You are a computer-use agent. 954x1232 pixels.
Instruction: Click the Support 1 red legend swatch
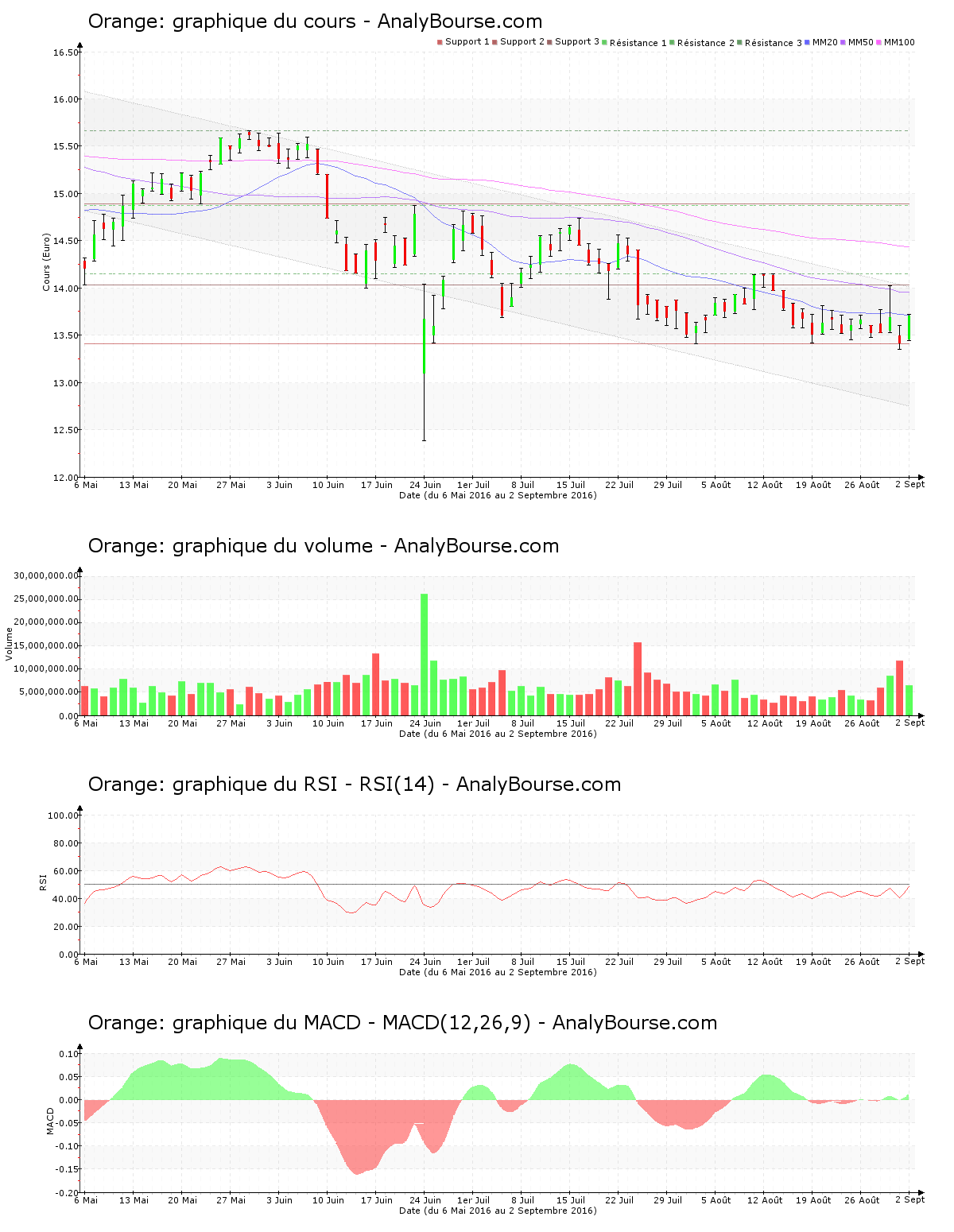pyautogui.click(x=440, y=42)
